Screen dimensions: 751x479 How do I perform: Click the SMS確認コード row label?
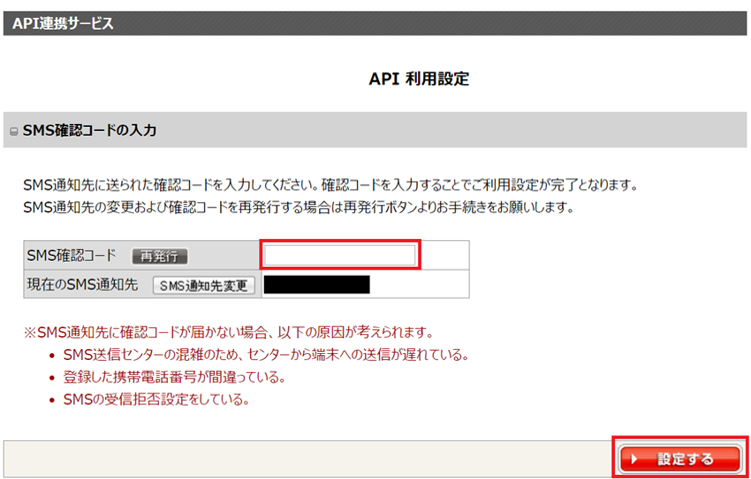71,256
